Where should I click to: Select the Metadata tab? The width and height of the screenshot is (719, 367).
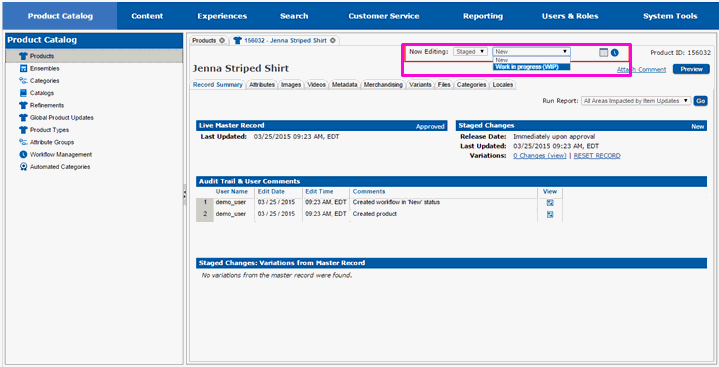click(344, 85)
